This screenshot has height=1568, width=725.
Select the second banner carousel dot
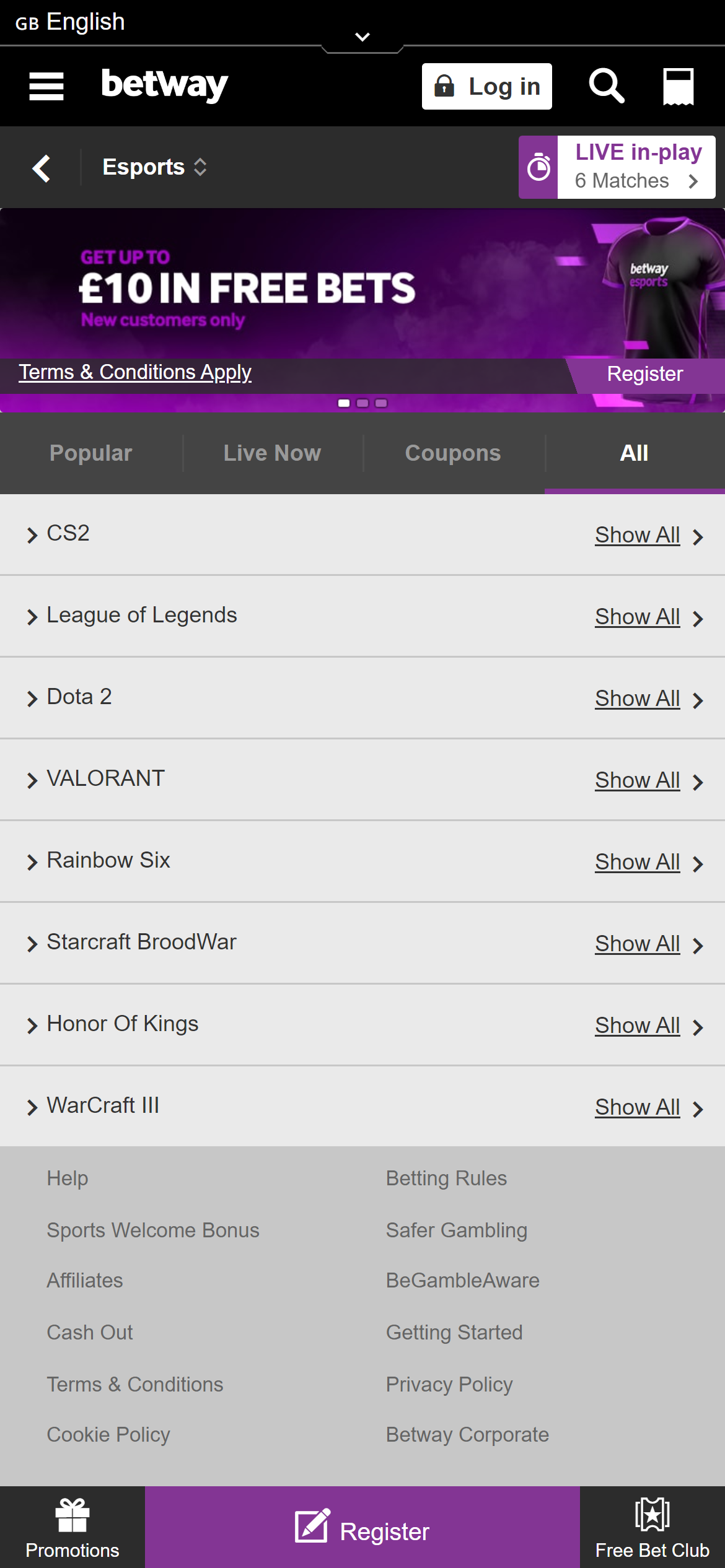click(362, 403)
